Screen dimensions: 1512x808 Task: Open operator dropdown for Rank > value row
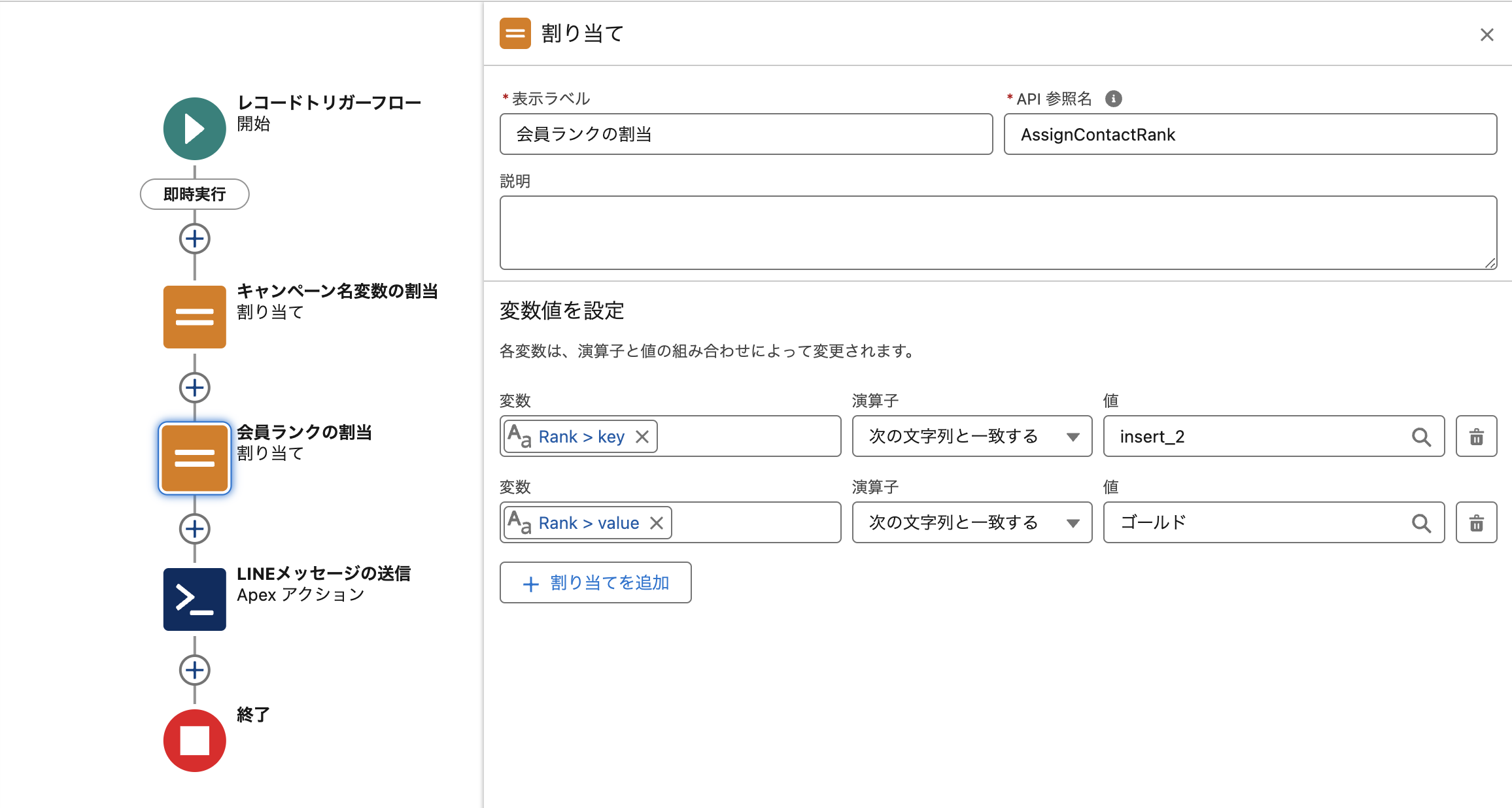pyautogui.click(x=972, y=523)
